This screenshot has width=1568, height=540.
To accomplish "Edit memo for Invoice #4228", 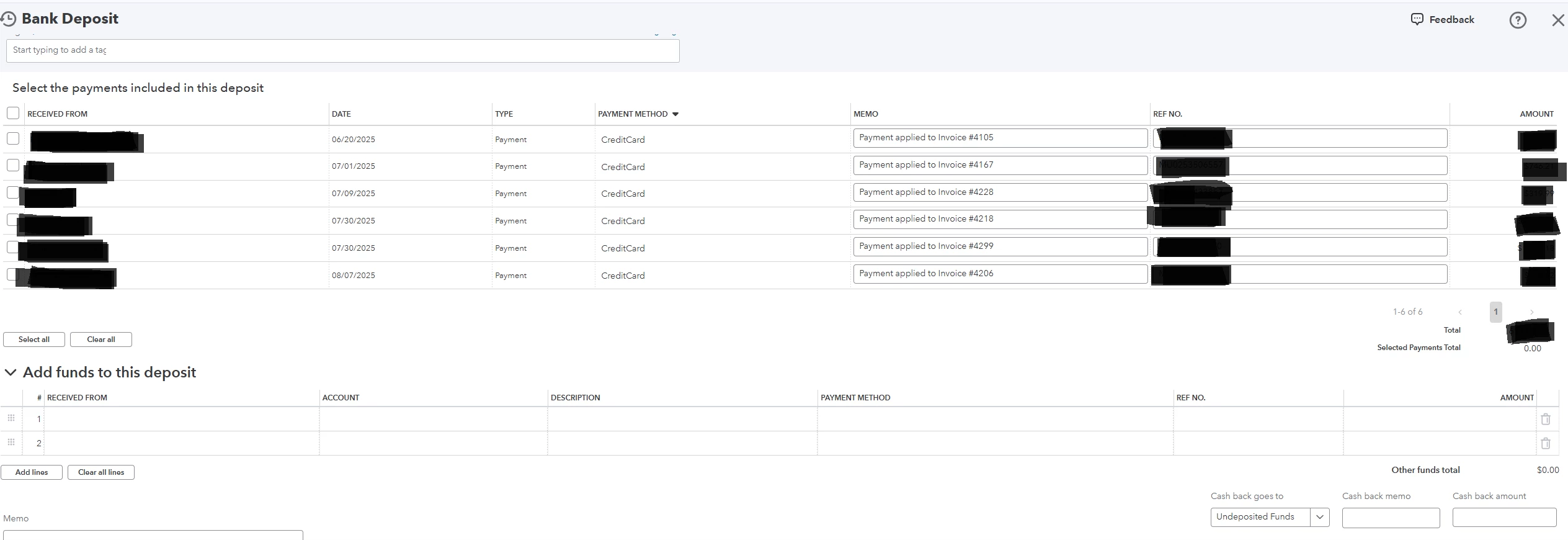I will (x=1000, y=192).
